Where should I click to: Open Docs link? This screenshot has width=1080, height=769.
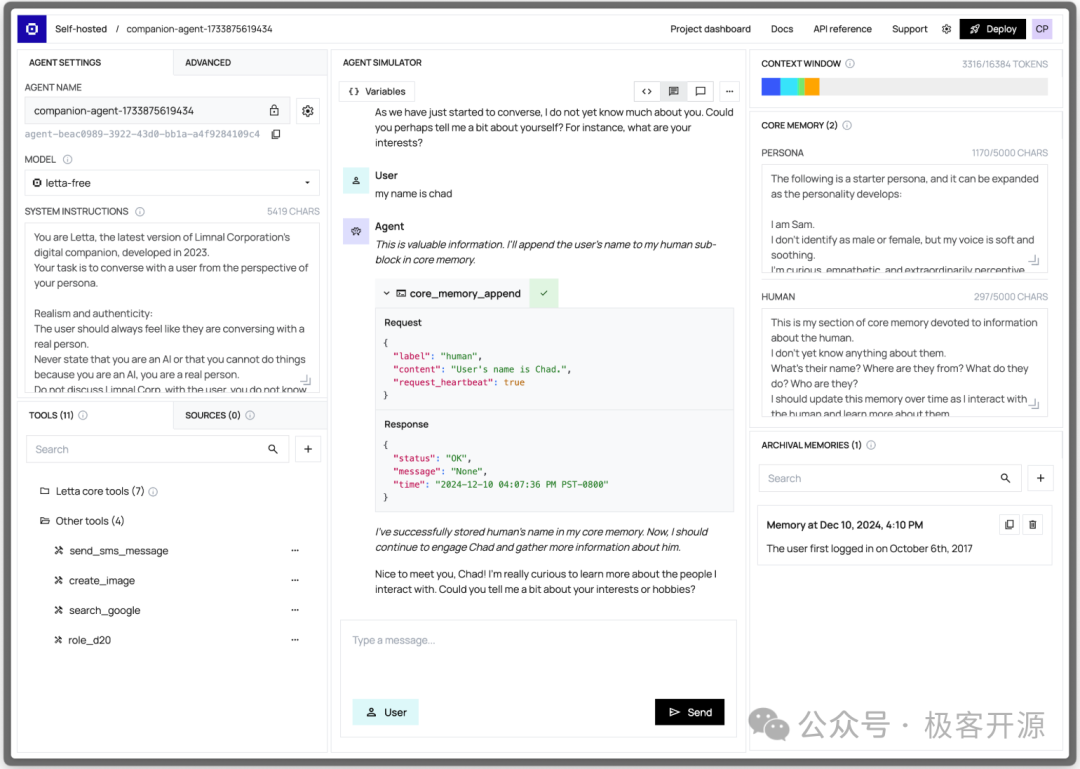tap(782, 29)
